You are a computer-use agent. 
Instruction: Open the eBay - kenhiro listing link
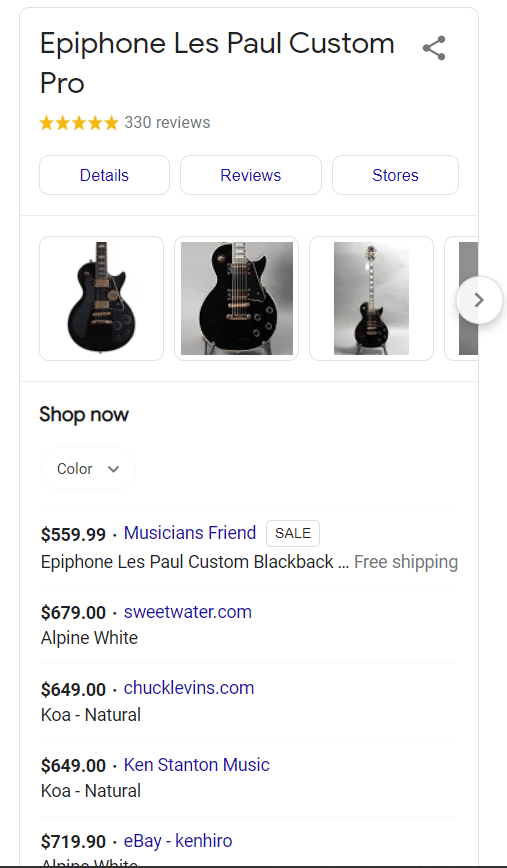click(x=178, y=841)
